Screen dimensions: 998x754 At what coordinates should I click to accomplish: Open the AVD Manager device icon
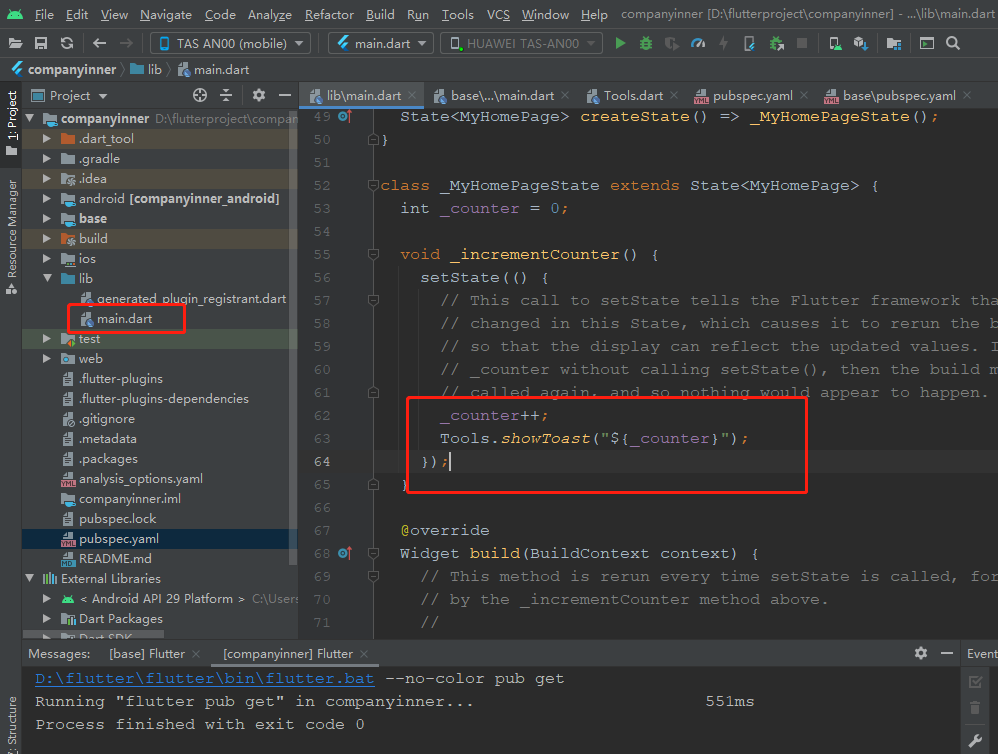(834, 43)
